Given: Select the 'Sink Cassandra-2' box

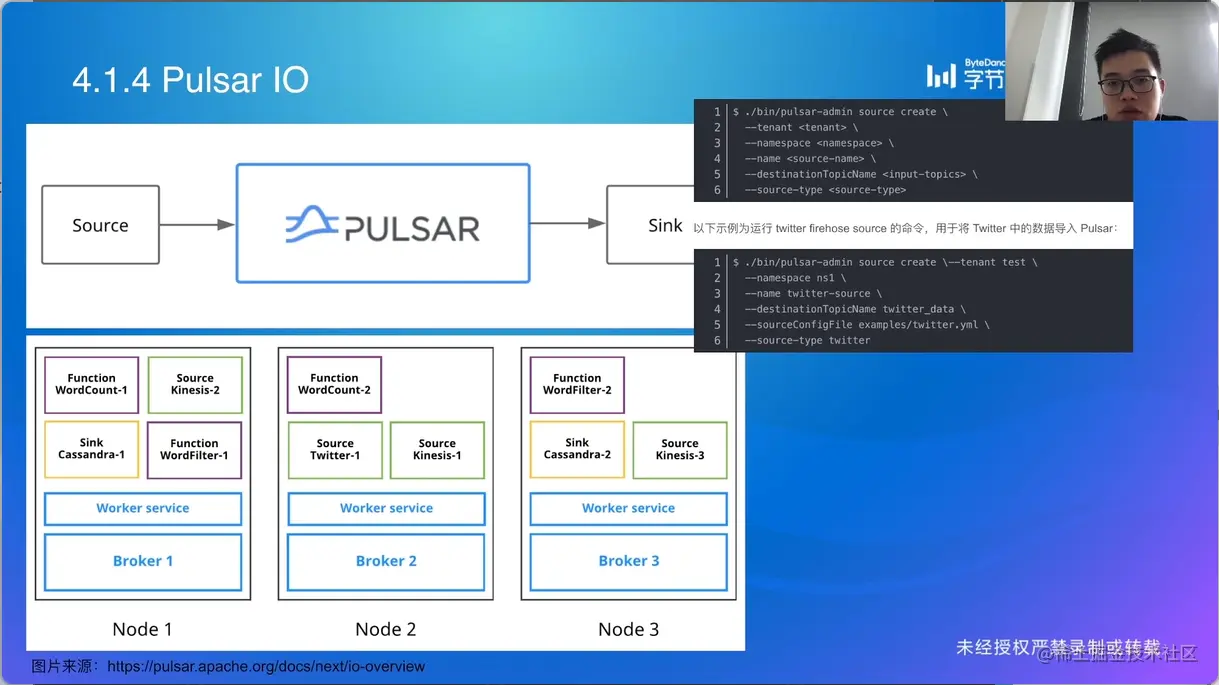Looking at the screenshot, I should tap(577, 449).
